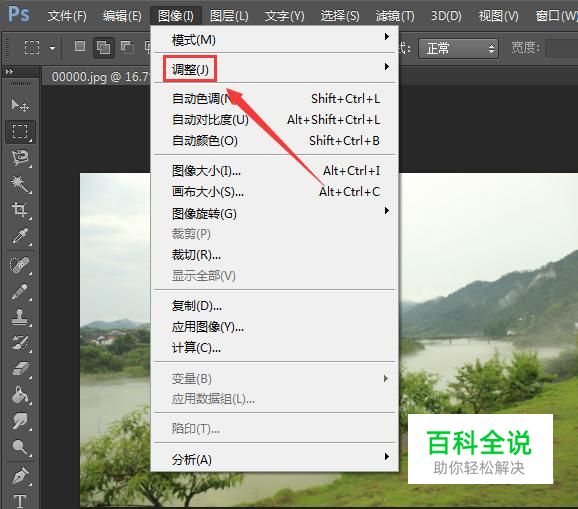Choose 自动色调 menu entry
This screenshot has height=509, width=578.
[275, 98]
